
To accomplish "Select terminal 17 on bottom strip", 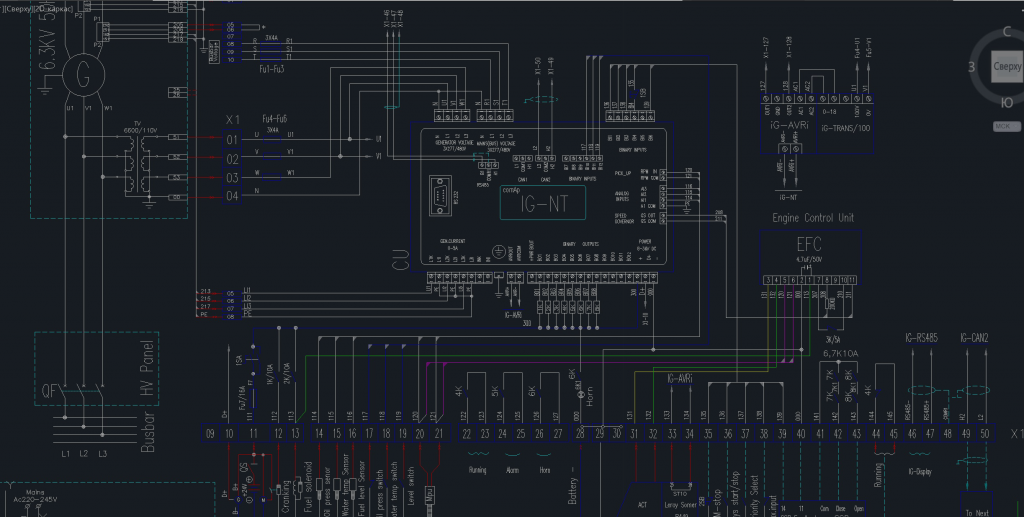I will 369,433.
